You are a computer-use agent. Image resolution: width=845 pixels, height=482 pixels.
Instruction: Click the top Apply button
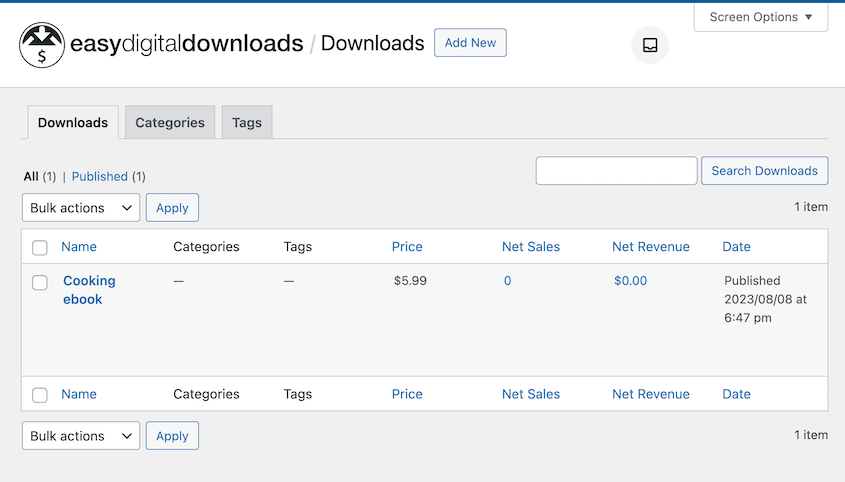172,208
